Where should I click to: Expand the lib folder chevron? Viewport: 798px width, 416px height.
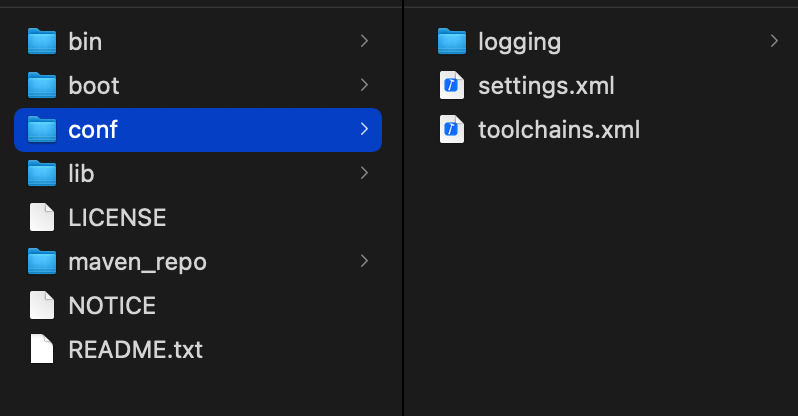pos(364,173)
